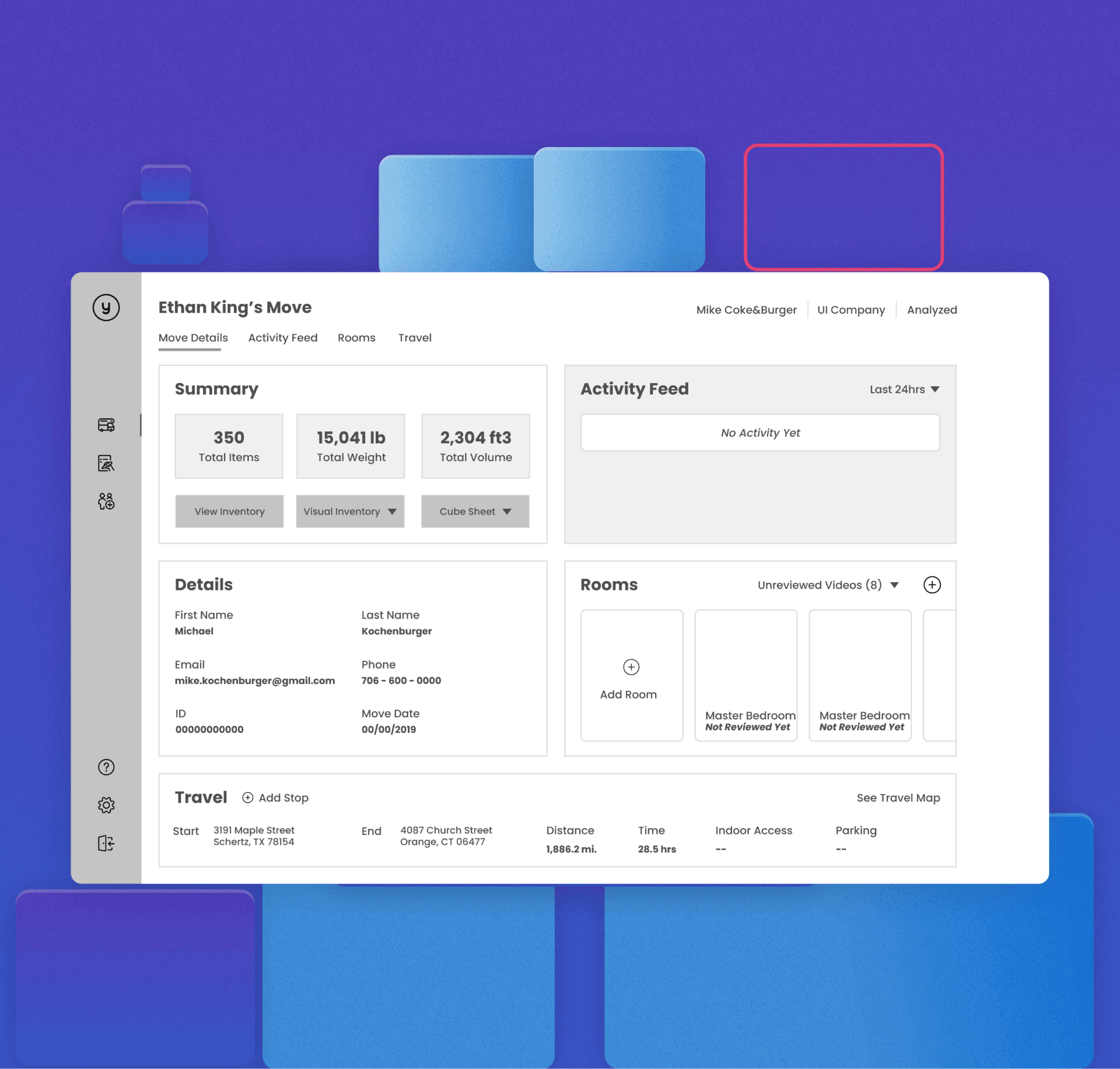Switch to the Activity Feed tab

point(283,338)
